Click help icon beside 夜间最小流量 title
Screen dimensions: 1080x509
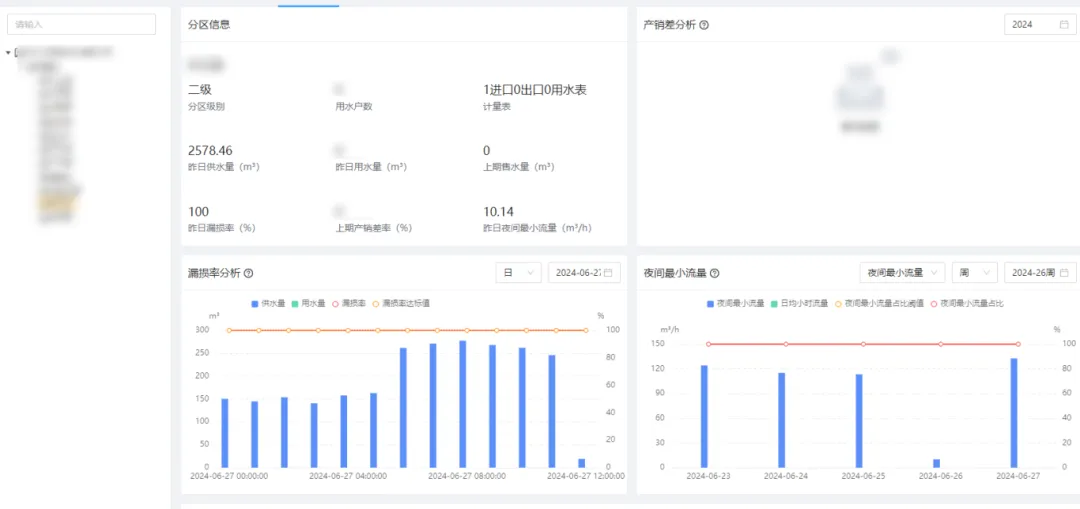[714, 273]
